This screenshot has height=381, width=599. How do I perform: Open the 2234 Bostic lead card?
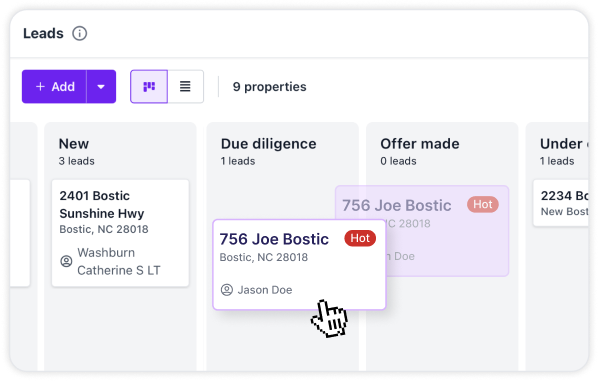pyautogui.click(x=560, y=203)
